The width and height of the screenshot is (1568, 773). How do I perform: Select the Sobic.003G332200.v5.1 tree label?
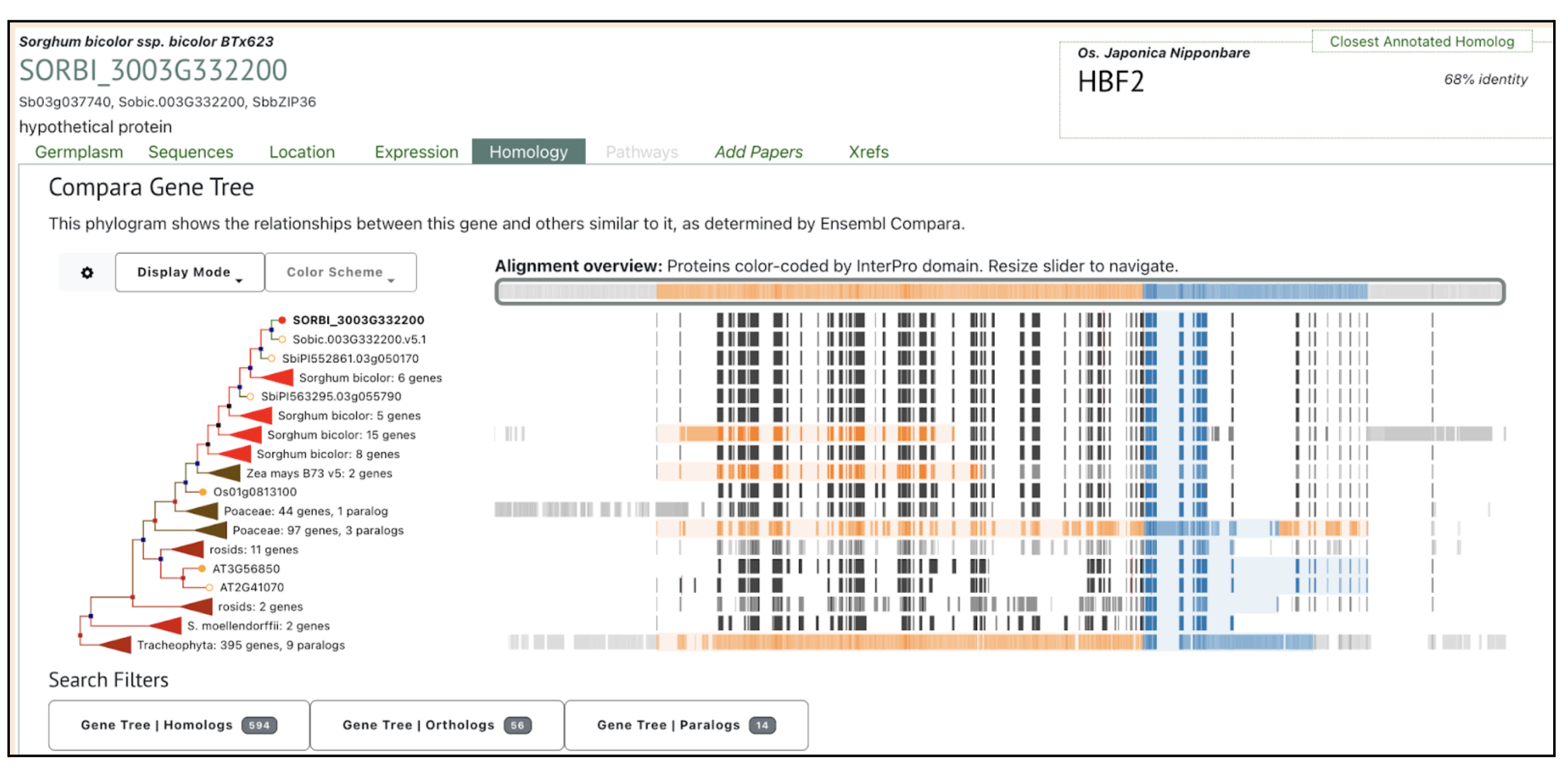(x=359, y=340)
